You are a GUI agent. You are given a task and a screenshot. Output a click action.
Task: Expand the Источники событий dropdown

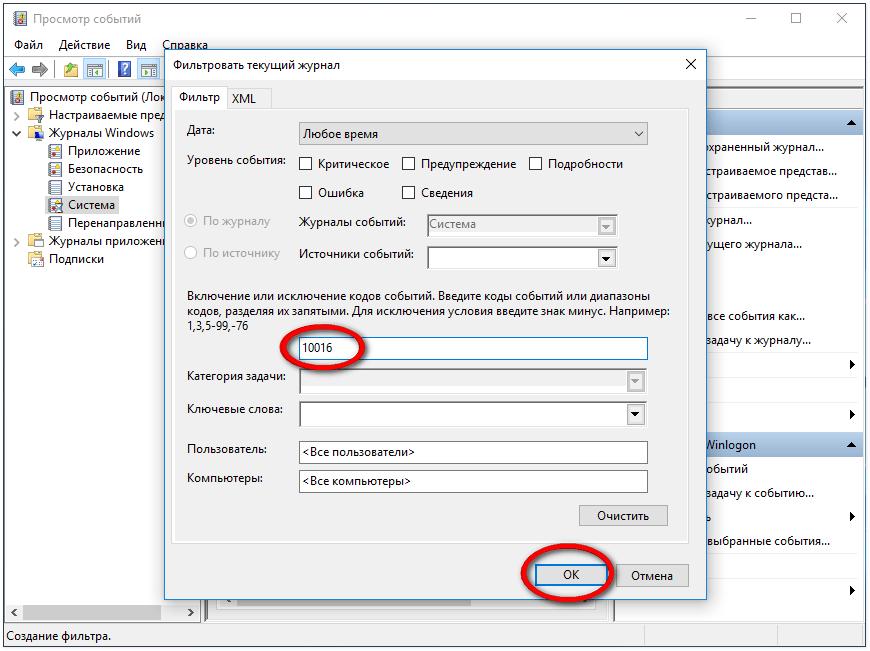click(605, 258)
